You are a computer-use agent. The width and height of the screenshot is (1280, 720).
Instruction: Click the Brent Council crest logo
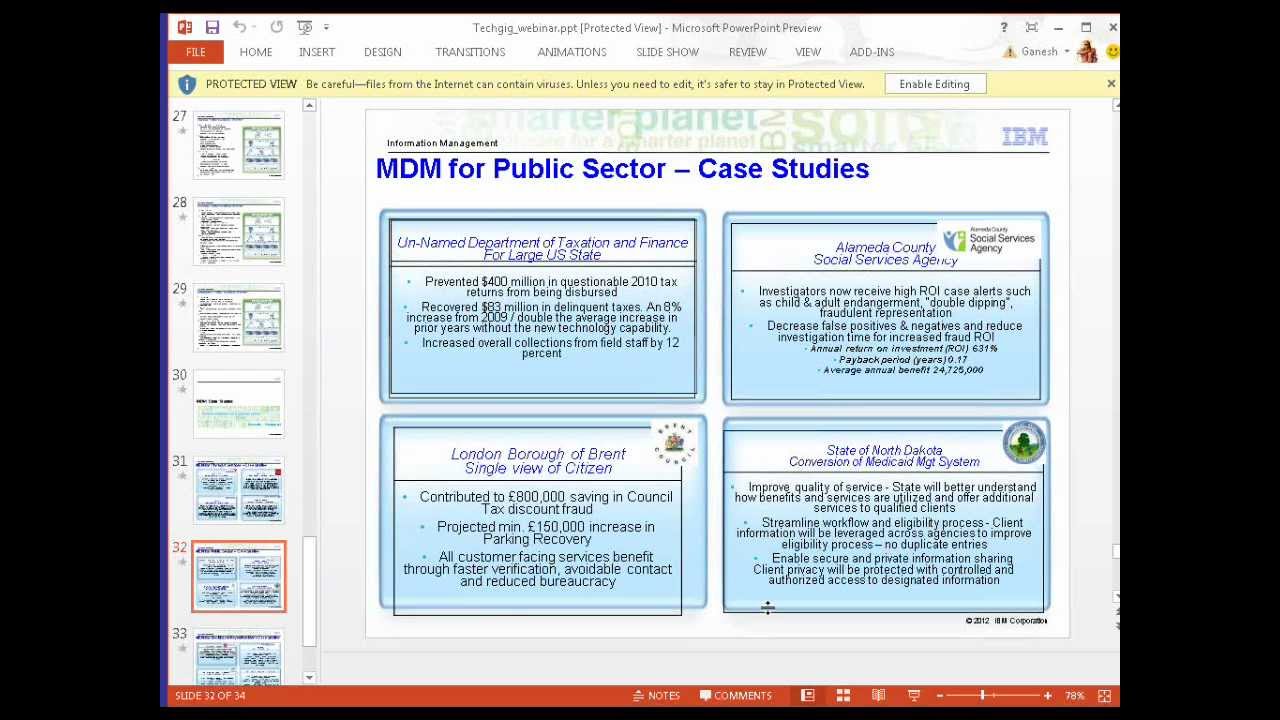point(676,443)
